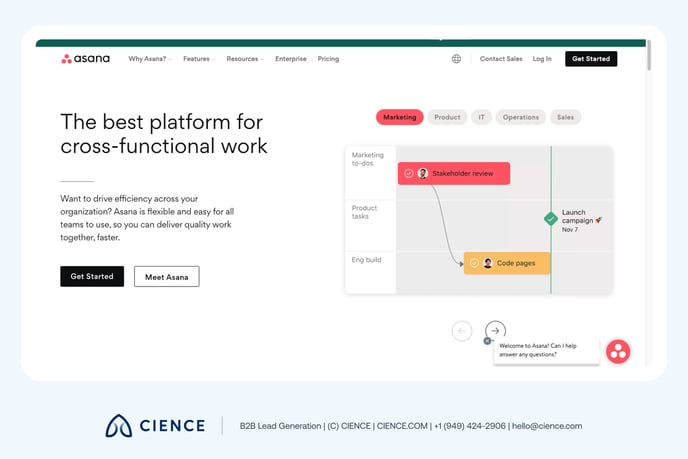Select the Marketing tab pill
Image resolution: width=688 pixels, height=459 pixels.
point(400,117)
